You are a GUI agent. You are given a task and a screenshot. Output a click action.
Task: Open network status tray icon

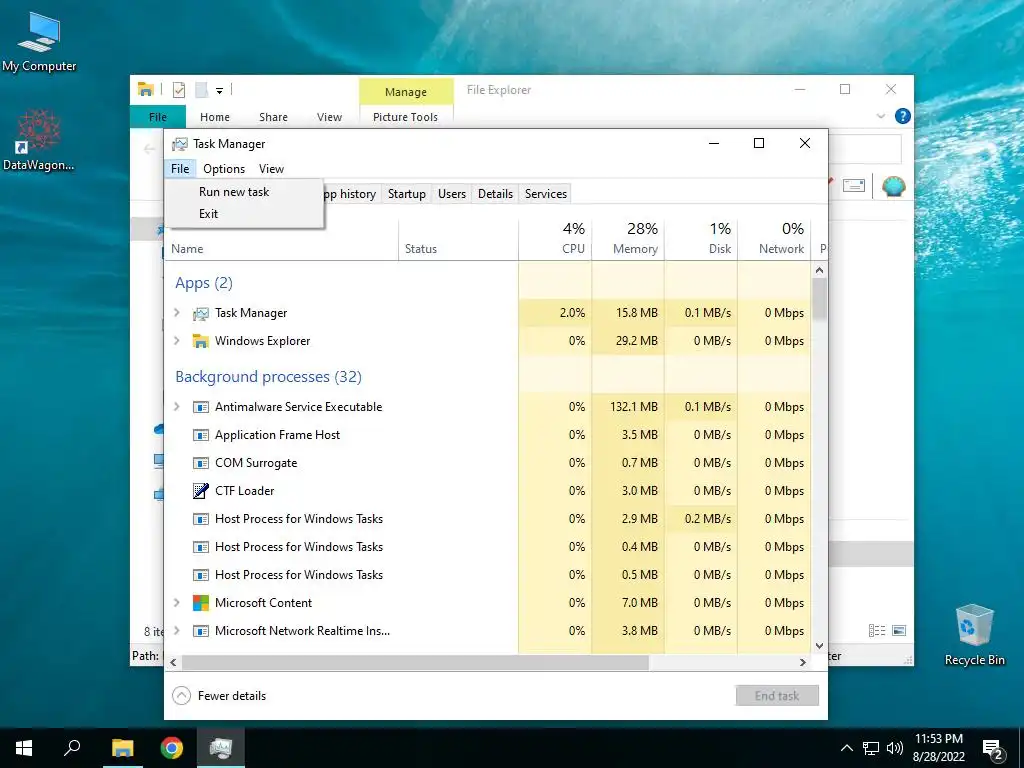tap(871, 748)
